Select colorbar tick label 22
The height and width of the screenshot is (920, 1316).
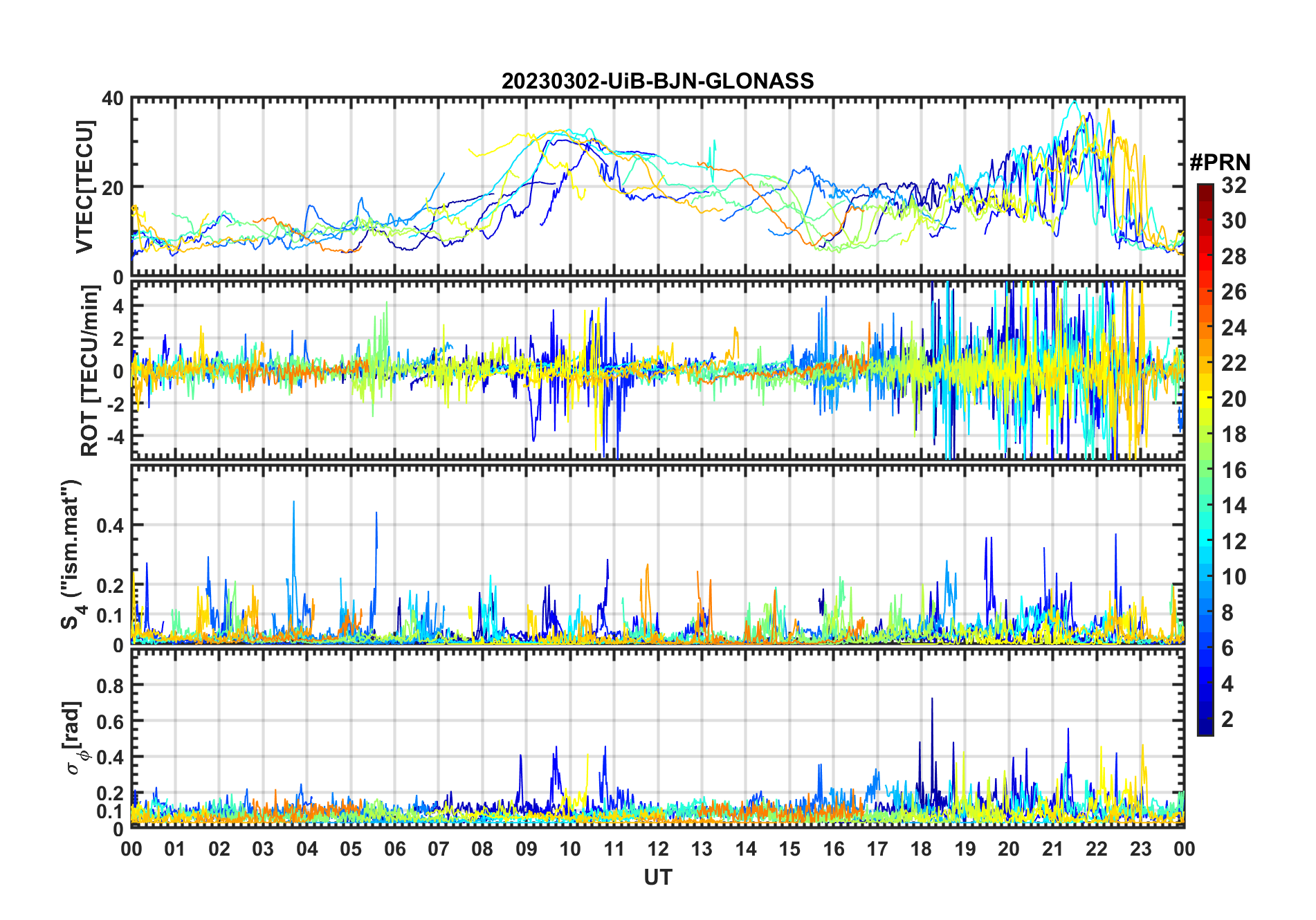[x=1234, y=363]
